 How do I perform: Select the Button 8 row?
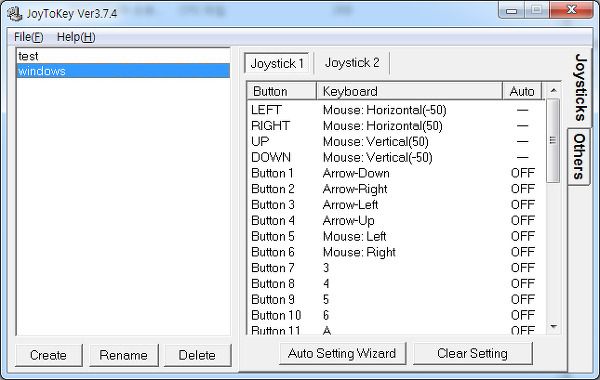click(396, 284)
